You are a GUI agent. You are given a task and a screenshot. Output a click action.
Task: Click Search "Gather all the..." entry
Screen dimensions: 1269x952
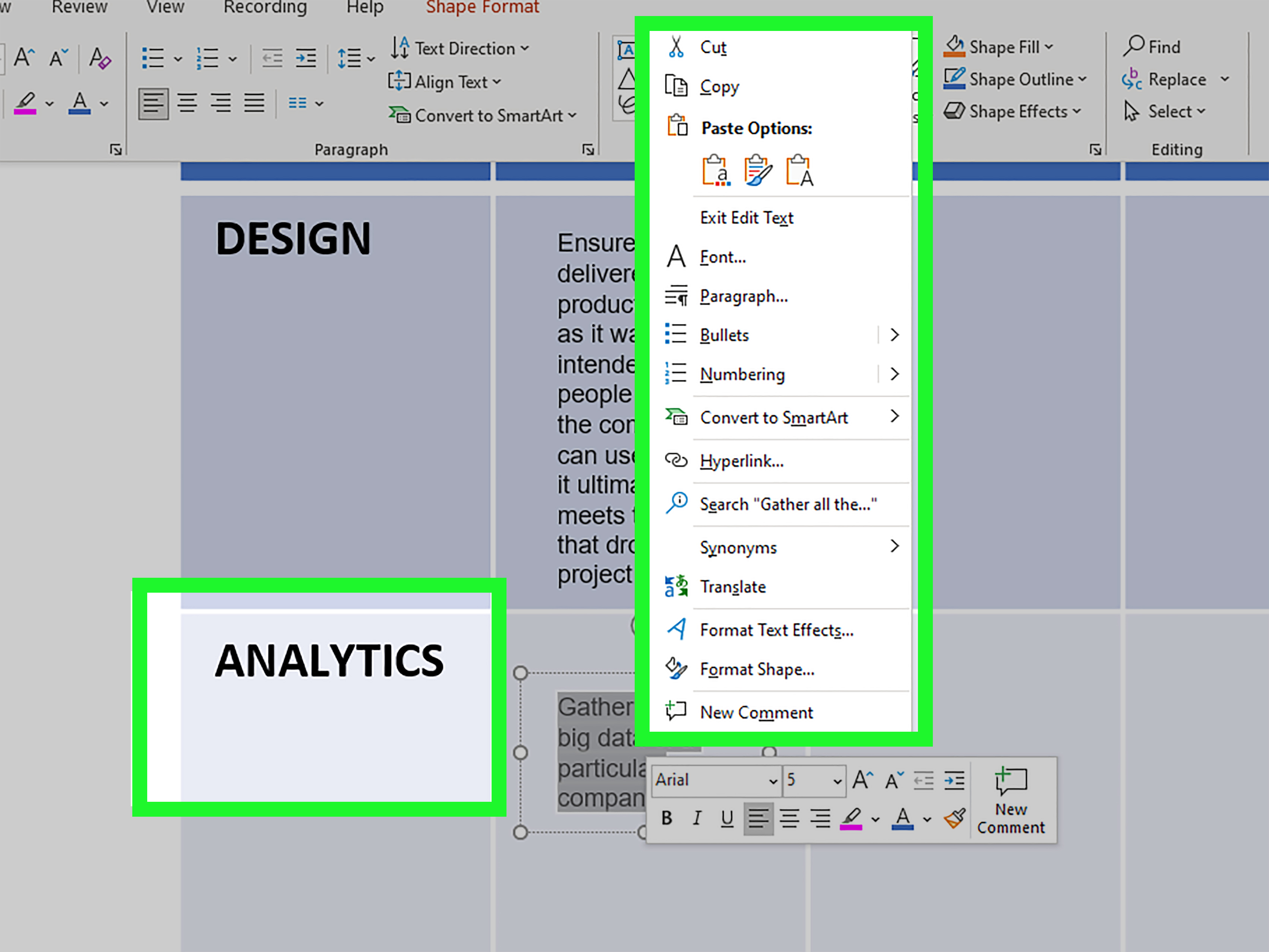tap(788, 504)
